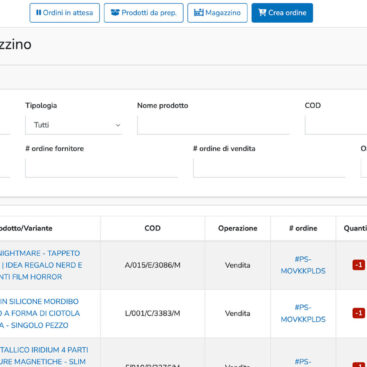
Task: Click the -1 badge in L/001/C/3383/M row
Action: tap(359, 313)
